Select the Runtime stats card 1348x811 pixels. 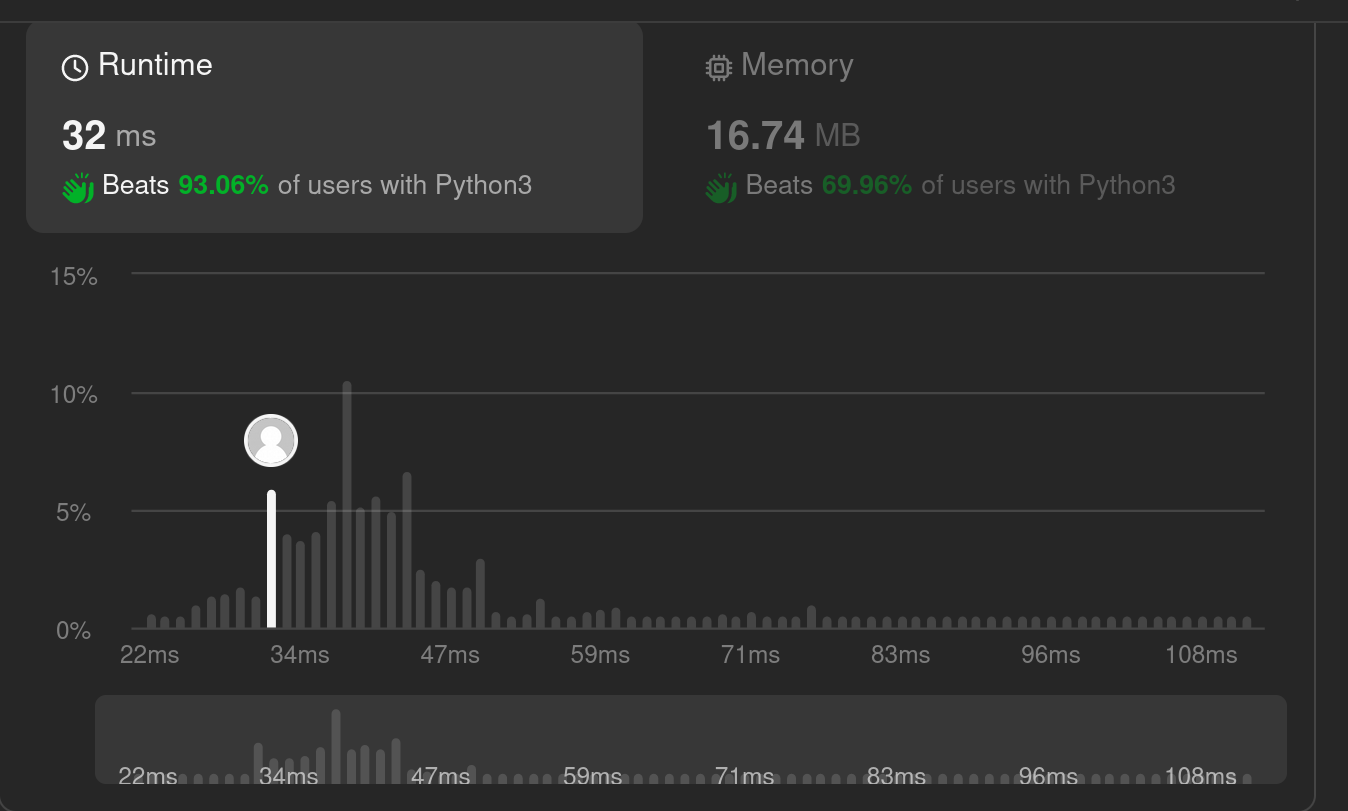pos(334,126)
